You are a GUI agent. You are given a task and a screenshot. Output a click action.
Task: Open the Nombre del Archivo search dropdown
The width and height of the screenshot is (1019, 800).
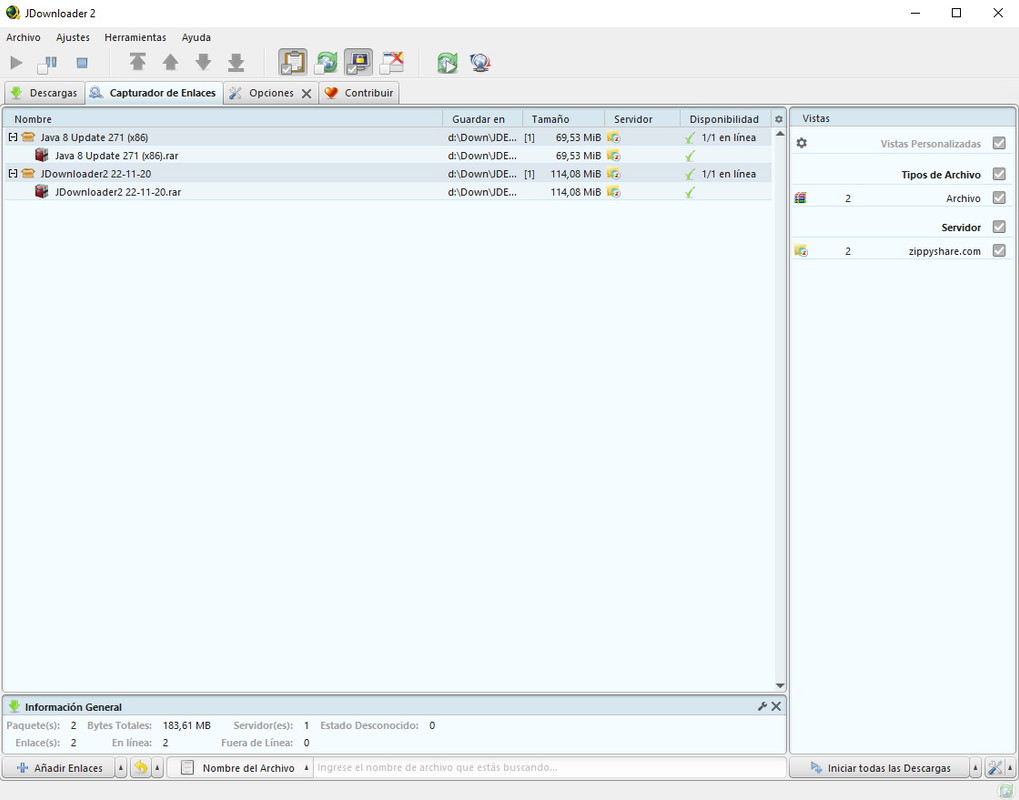240,768
